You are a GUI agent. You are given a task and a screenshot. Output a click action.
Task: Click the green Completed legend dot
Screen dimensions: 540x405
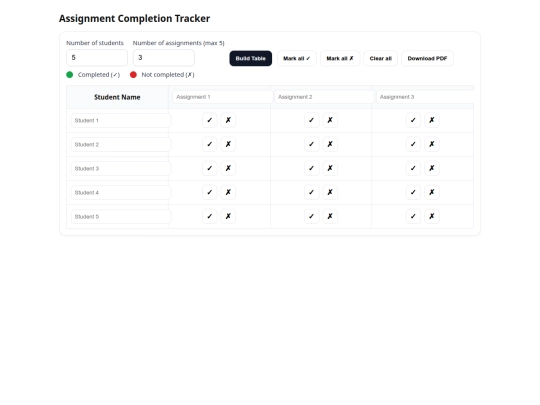[x=70, y=75]
